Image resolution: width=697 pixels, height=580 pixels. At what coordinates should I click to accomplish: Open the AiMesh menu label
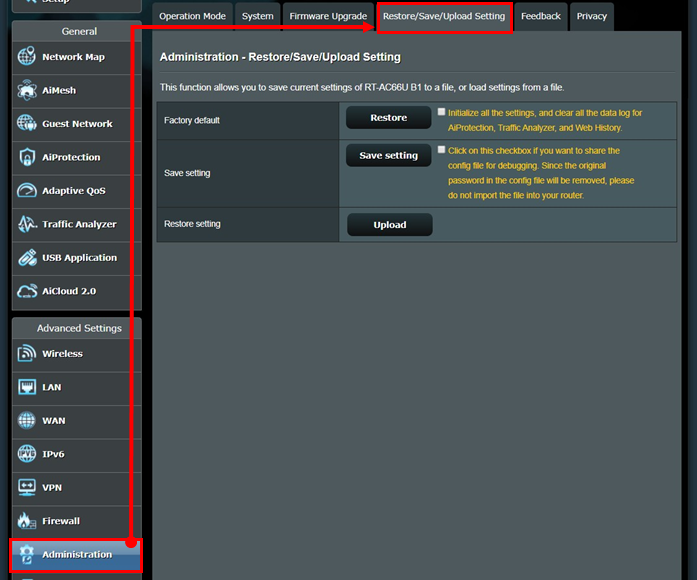coord(59,91)
